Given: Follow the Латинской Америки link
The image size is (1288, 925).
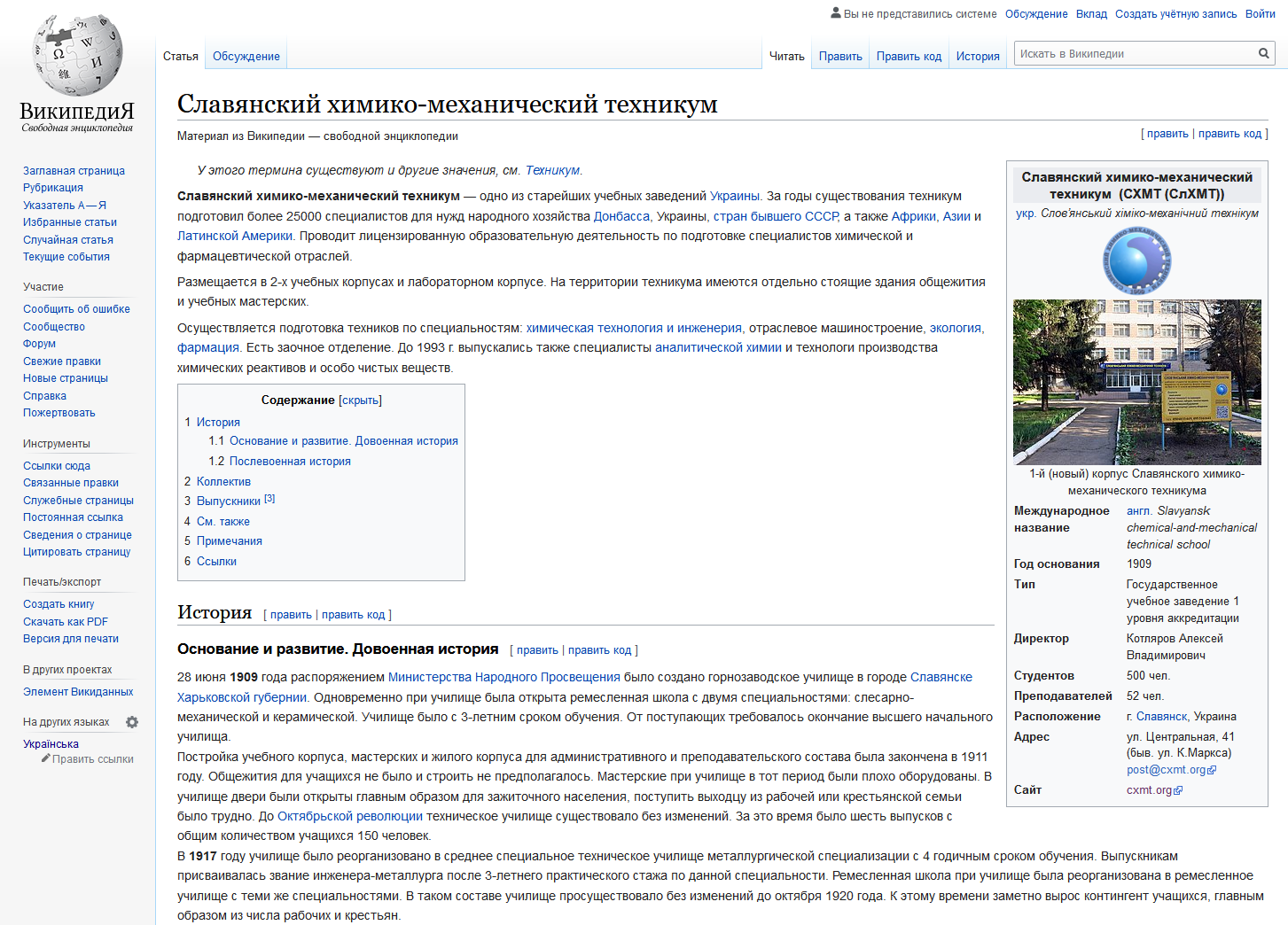Looking at the screenshot, I should [235, 236].
